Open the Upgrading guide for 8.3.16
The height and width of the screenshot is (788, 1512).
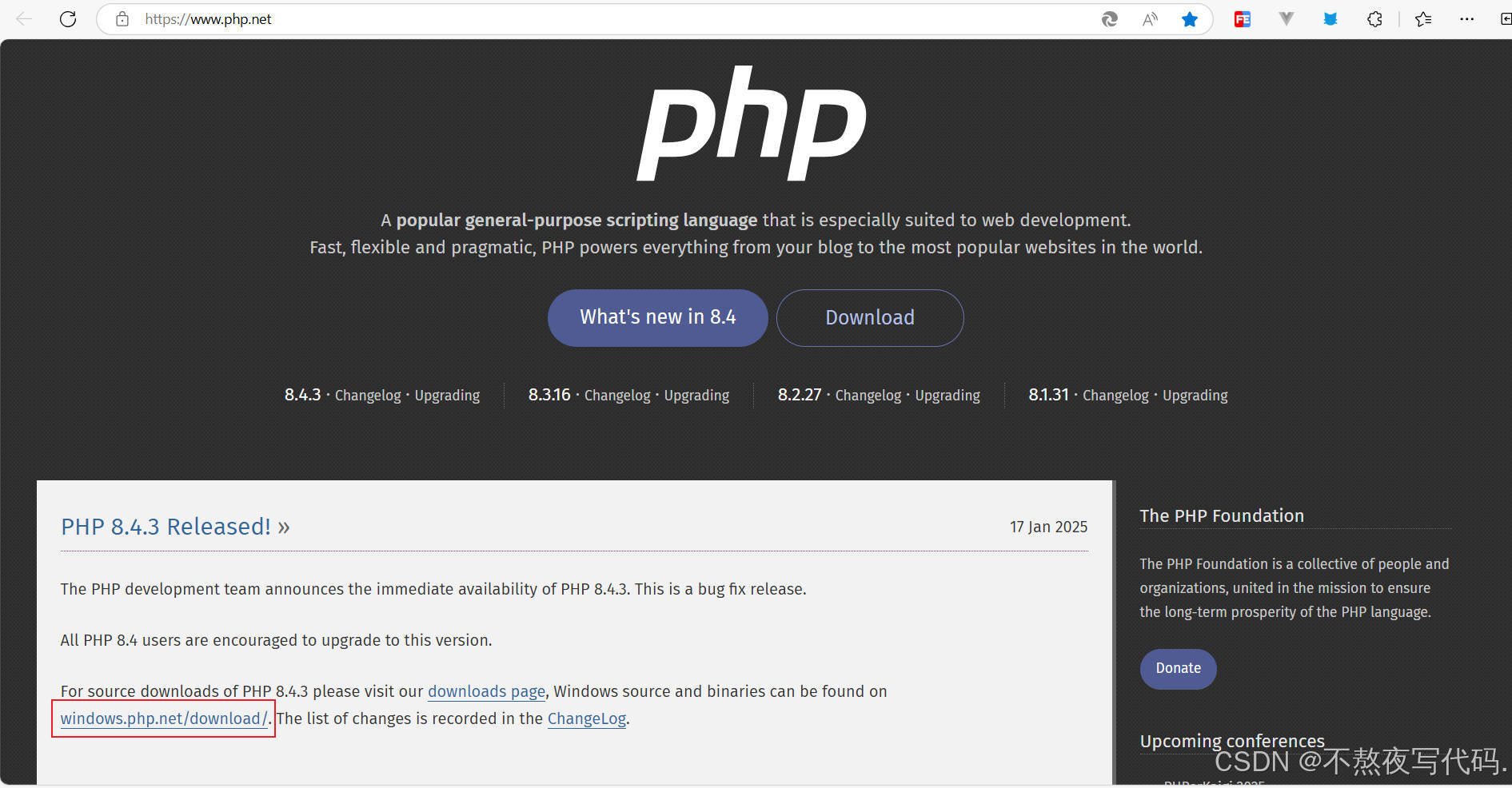[x=696, y=395]
